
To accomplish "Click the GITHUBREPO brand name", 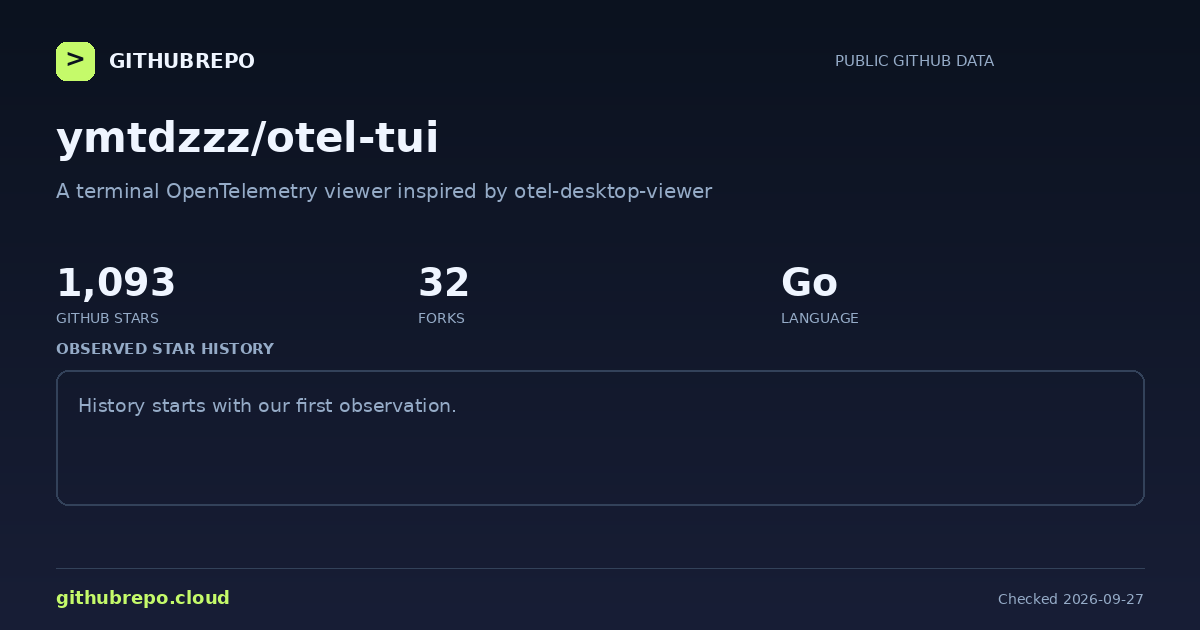I will [x=182, y=61].
